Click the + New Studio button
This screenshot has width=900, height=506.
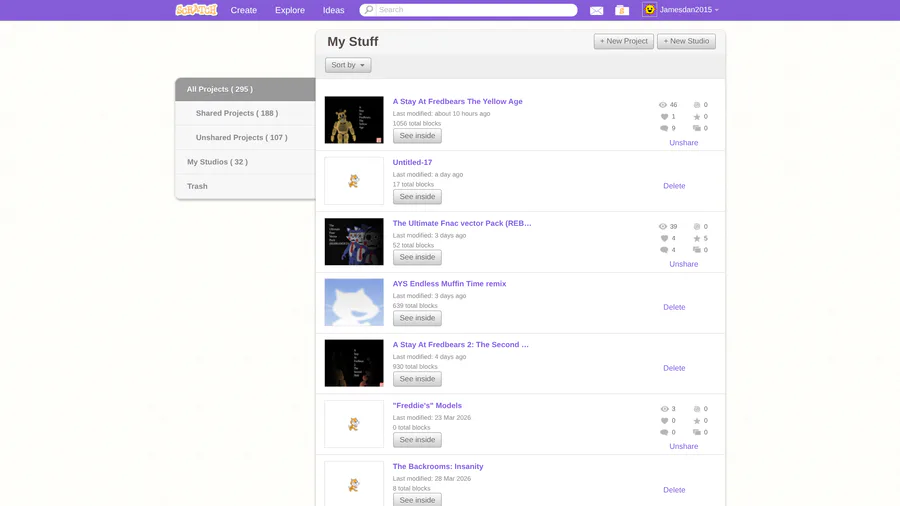click(x=686, y=41)
